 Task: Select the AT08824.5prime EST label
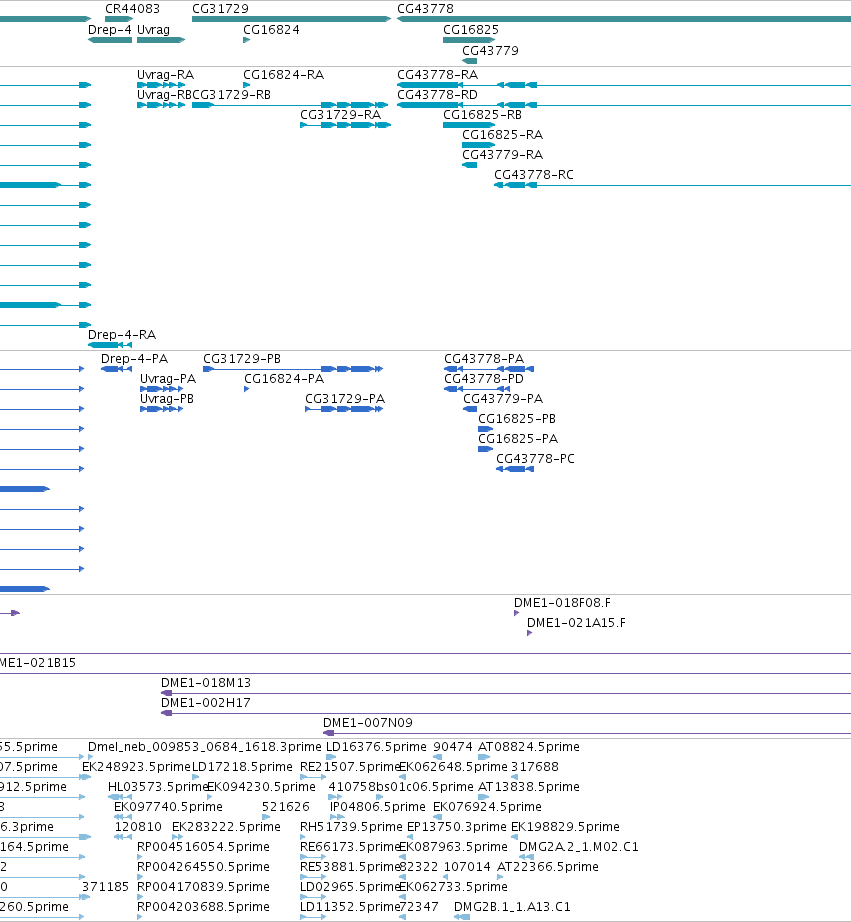click(529, 747)
